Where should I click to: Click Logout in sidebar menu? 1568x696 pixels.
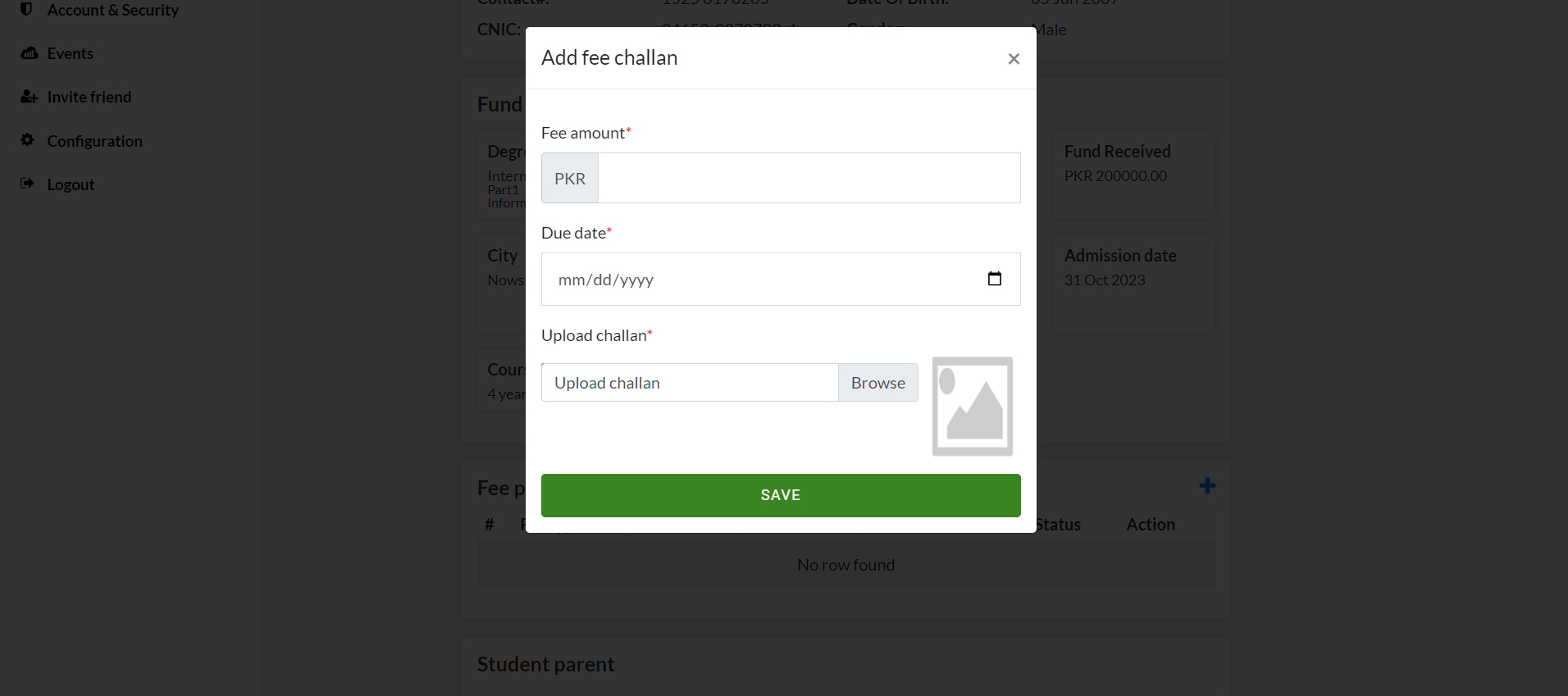coord(71,185)
